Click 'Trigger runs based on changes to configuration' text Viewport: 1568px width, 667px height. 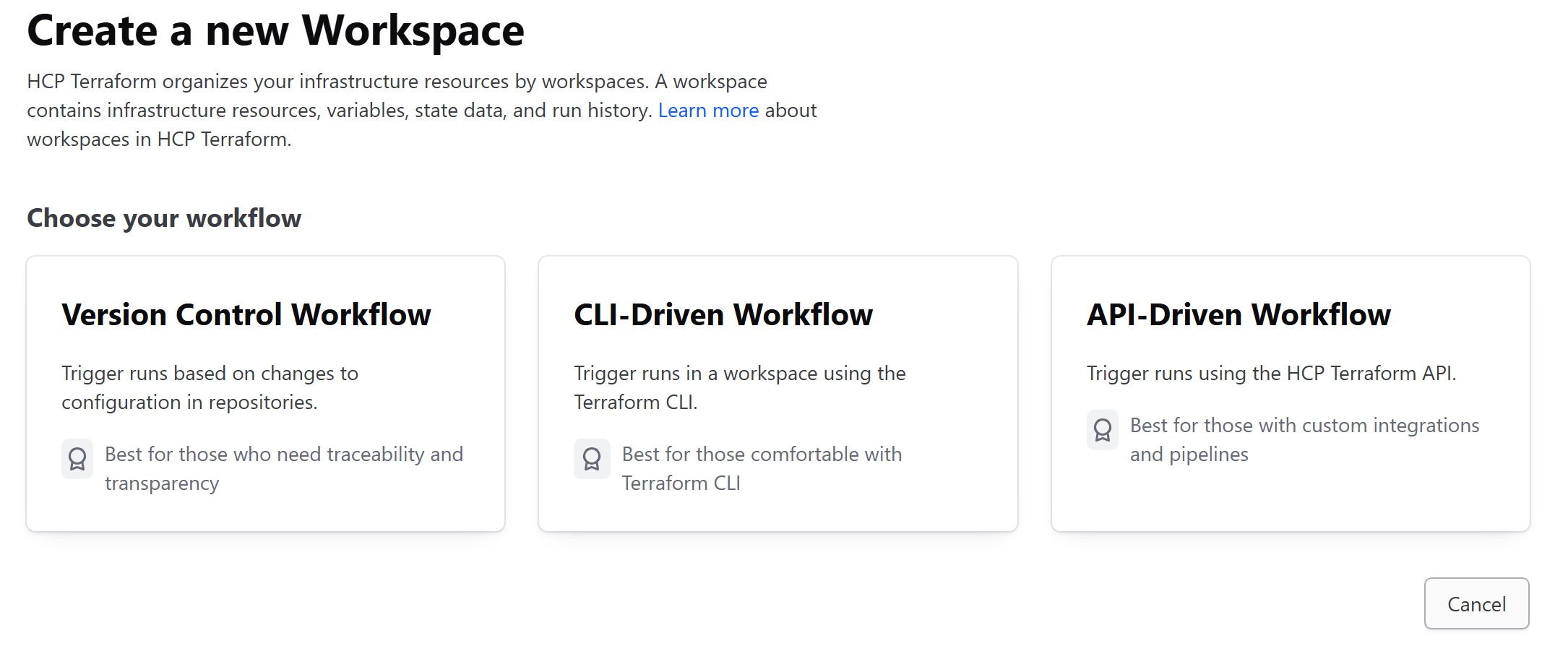coord(210,388)
